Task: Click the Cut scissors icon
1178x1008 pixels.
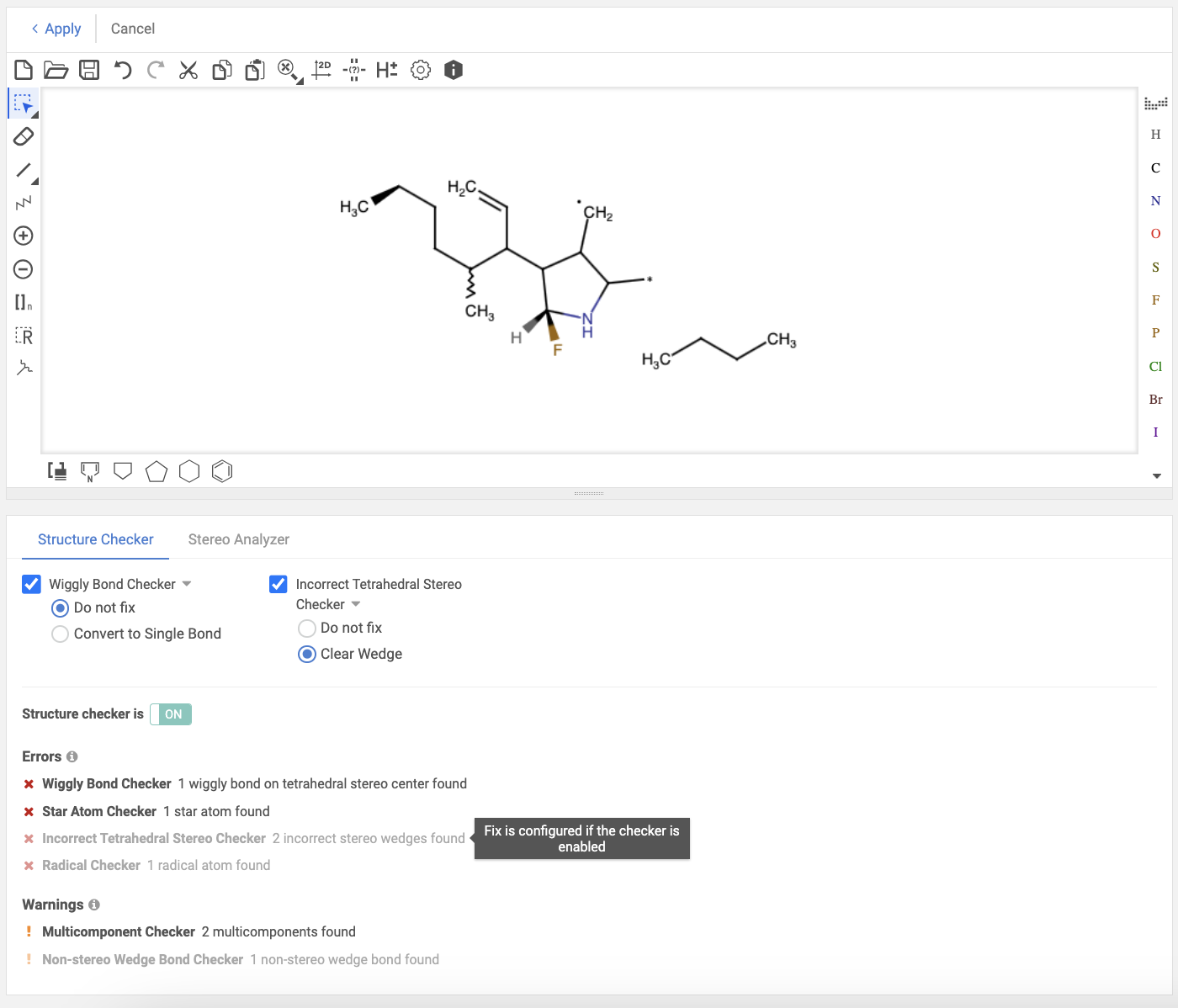Action: (188, 70)
